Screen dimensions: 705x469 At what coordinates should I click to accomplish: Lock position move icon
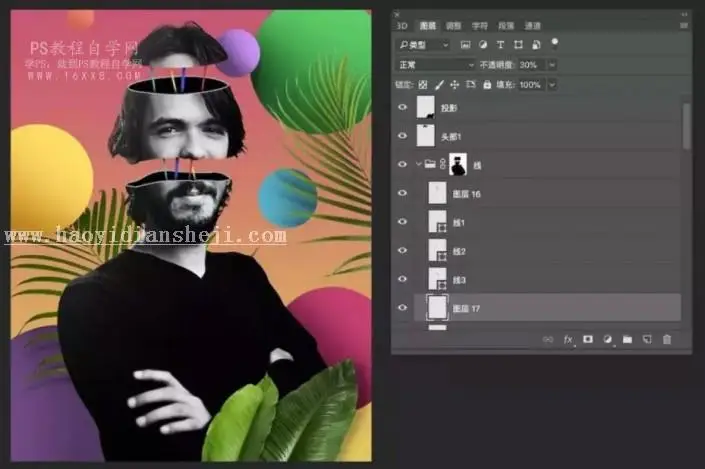tap(455, 85)
